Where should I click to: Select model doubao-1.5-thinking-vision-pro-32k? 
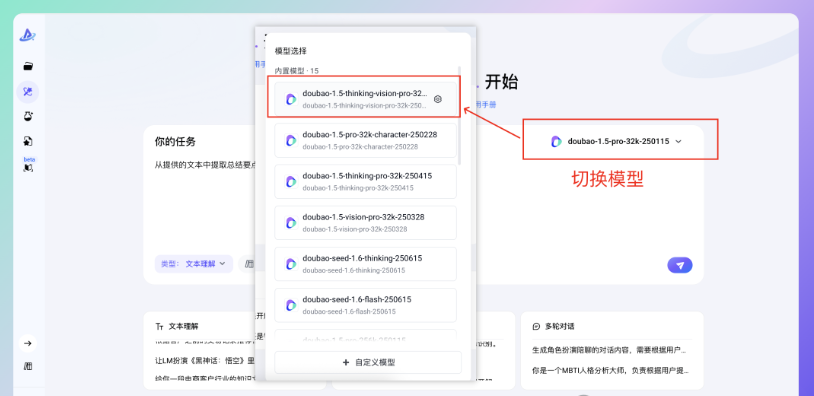(x=365, y=99)
